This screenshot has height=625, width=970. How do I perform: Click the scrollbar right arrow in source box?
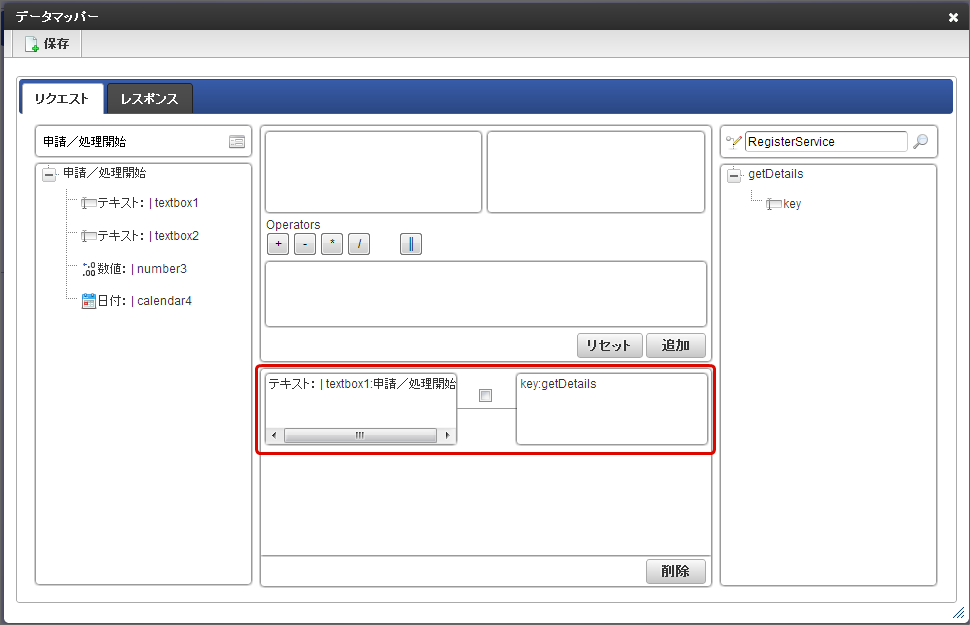(x=447, y=436)
